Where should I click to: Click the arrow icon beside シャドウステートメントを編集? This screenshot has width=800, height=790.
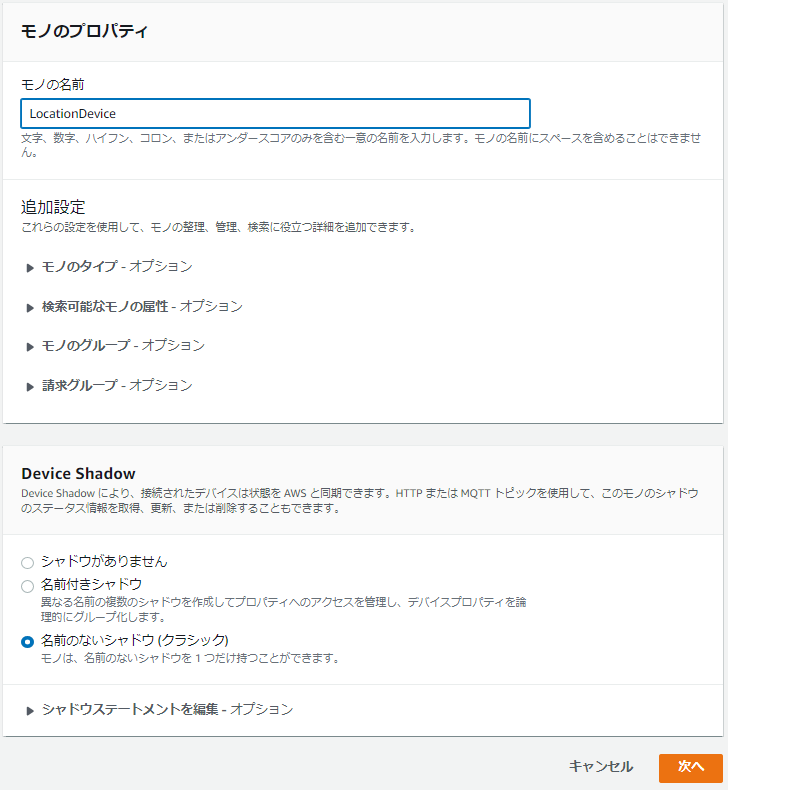pyautogui.click(x=30, y=710)
